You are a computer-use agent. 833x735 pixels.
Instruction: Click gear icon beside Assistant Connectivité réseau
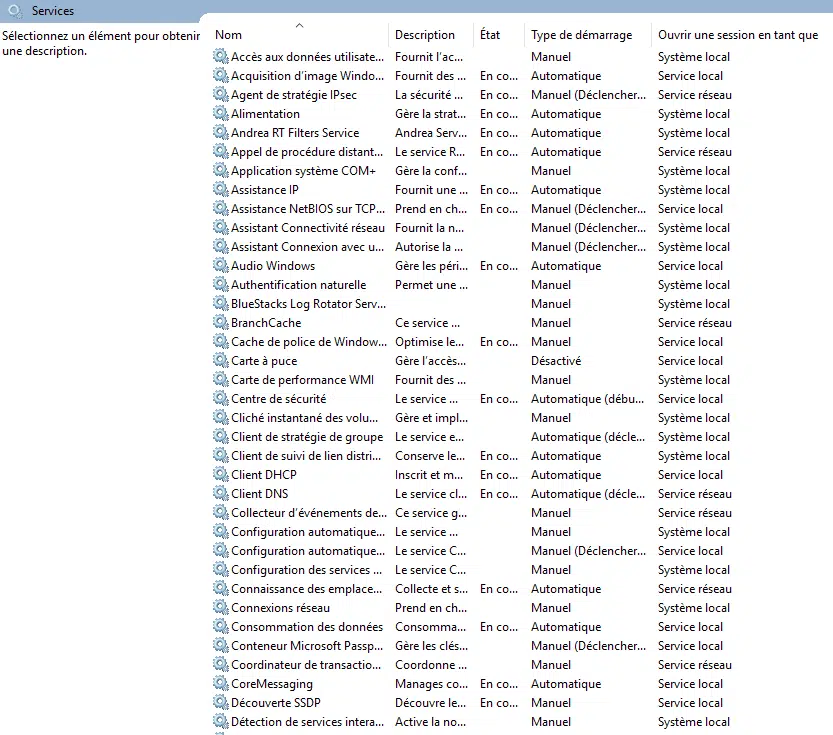[x=220, y=227]
